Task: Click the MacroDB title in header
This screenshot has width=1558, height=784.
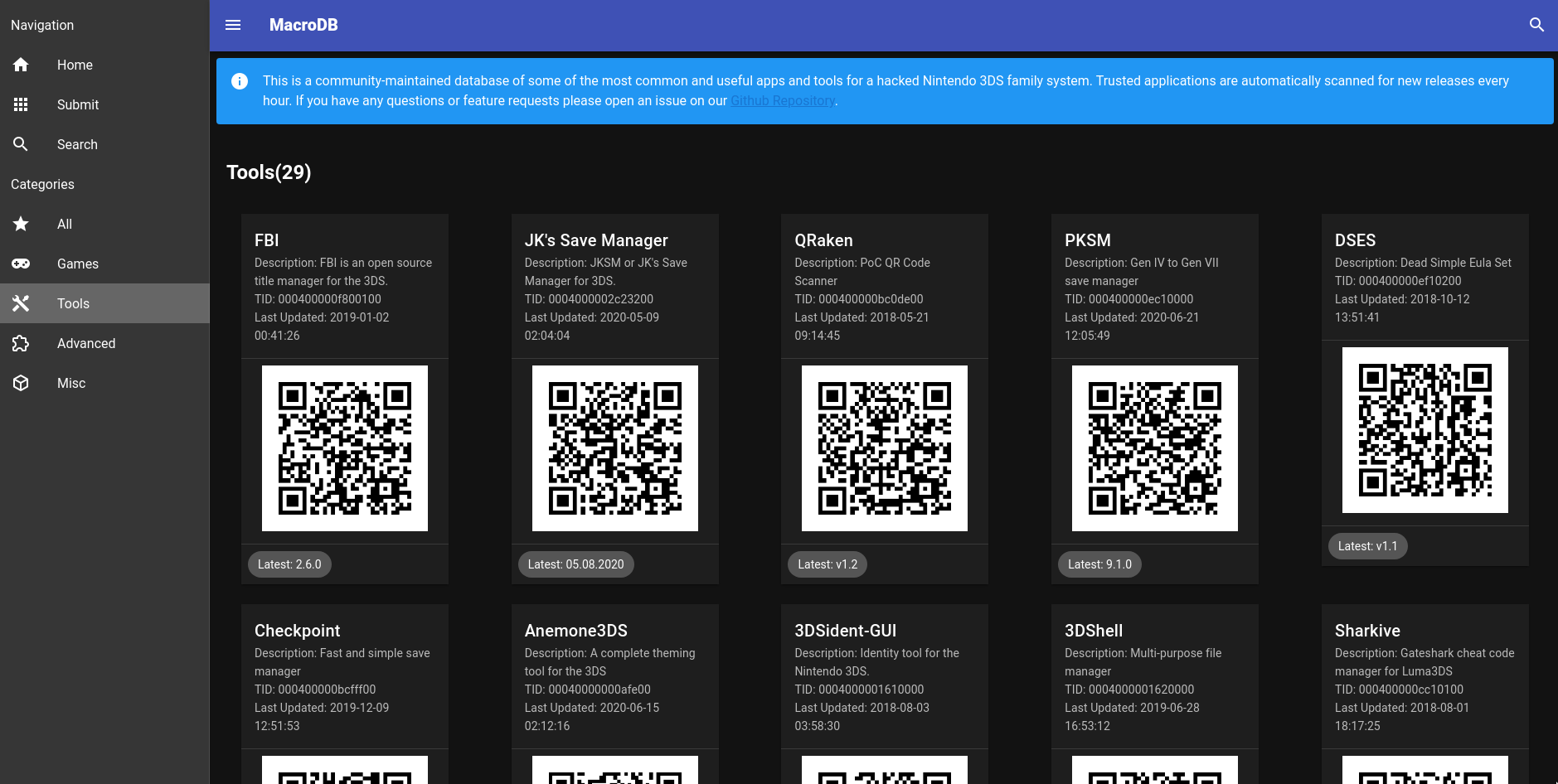Action: [303, 25]
